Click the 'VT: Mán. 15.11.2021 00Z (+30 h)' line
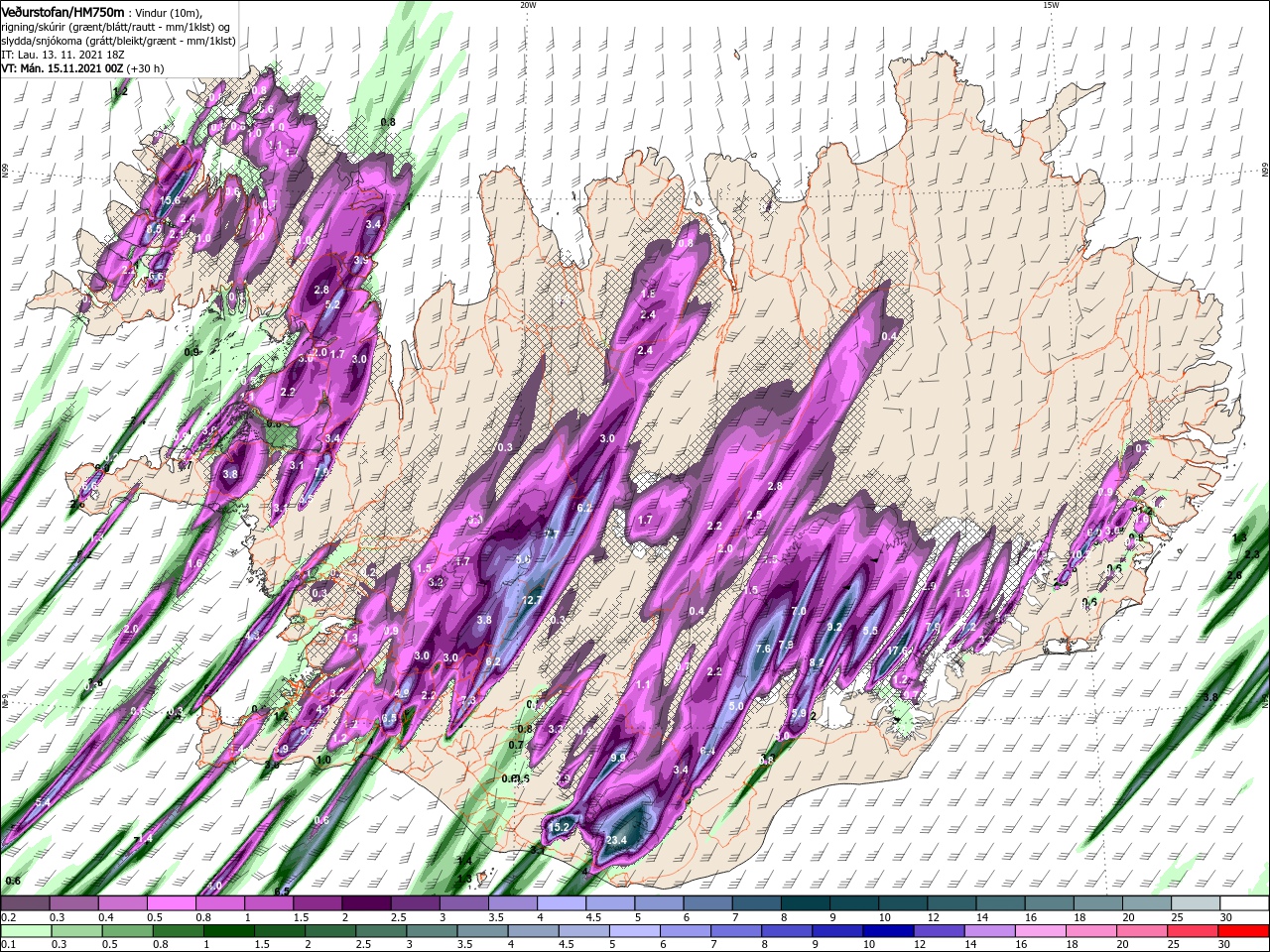 point(82,68)
